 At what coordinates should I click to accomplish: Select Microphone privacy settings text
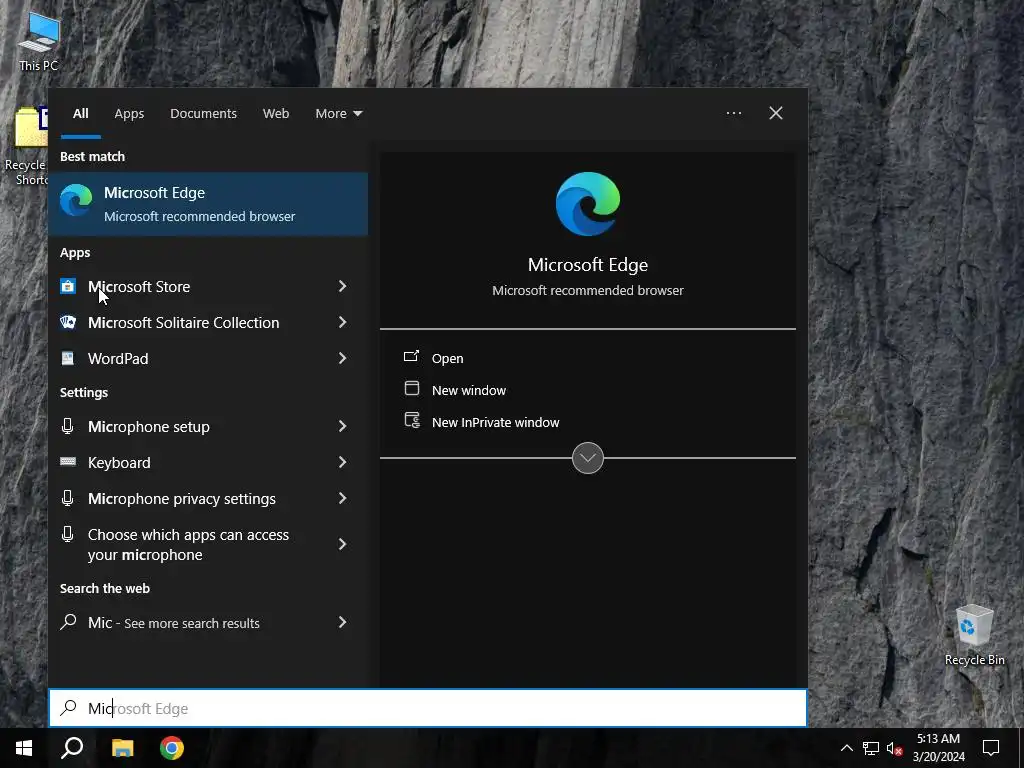pyautogui.click(x=182, y=498)
